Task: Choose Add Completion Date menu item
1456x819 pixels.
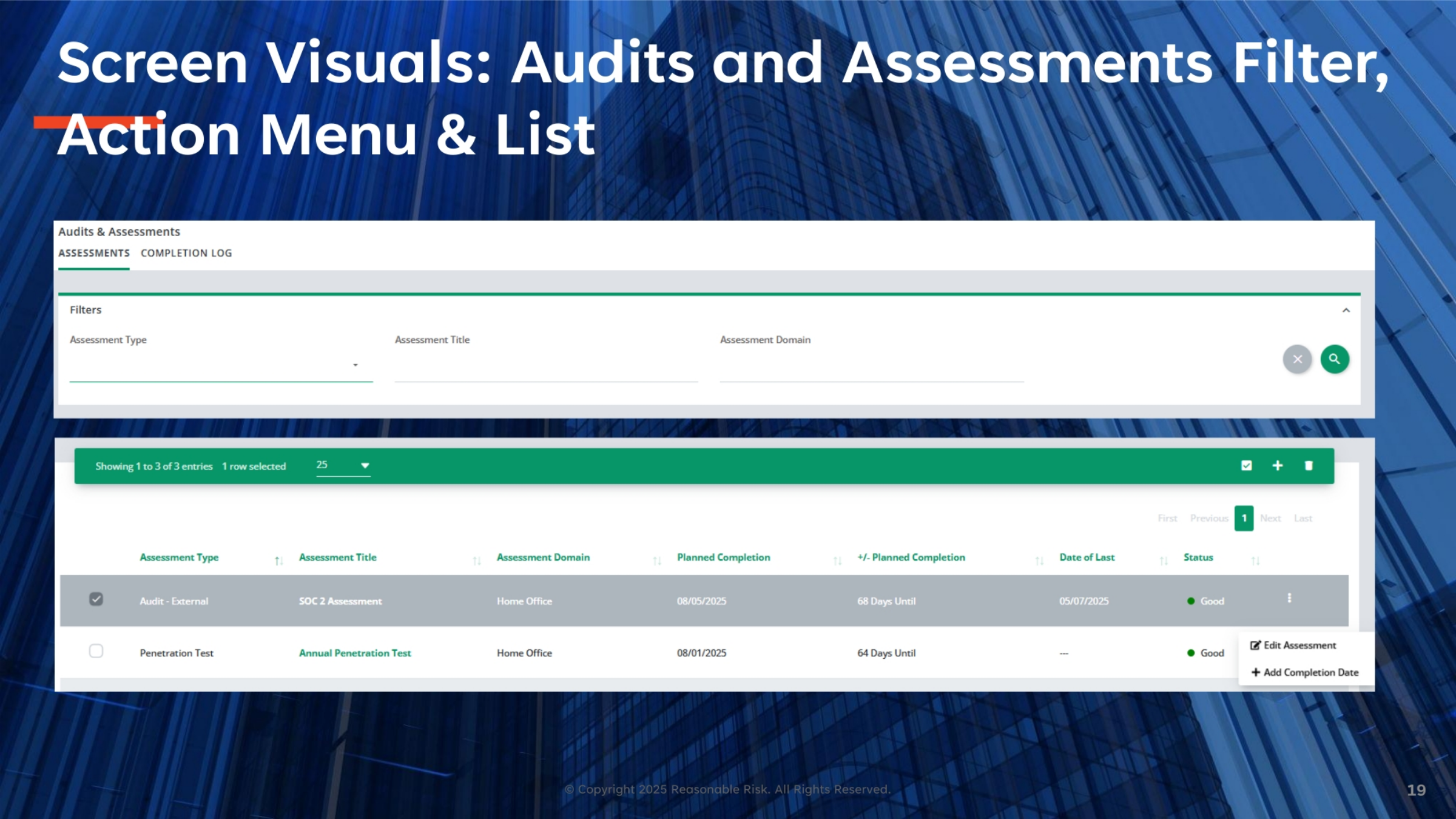Action: tap(1304, 672)
